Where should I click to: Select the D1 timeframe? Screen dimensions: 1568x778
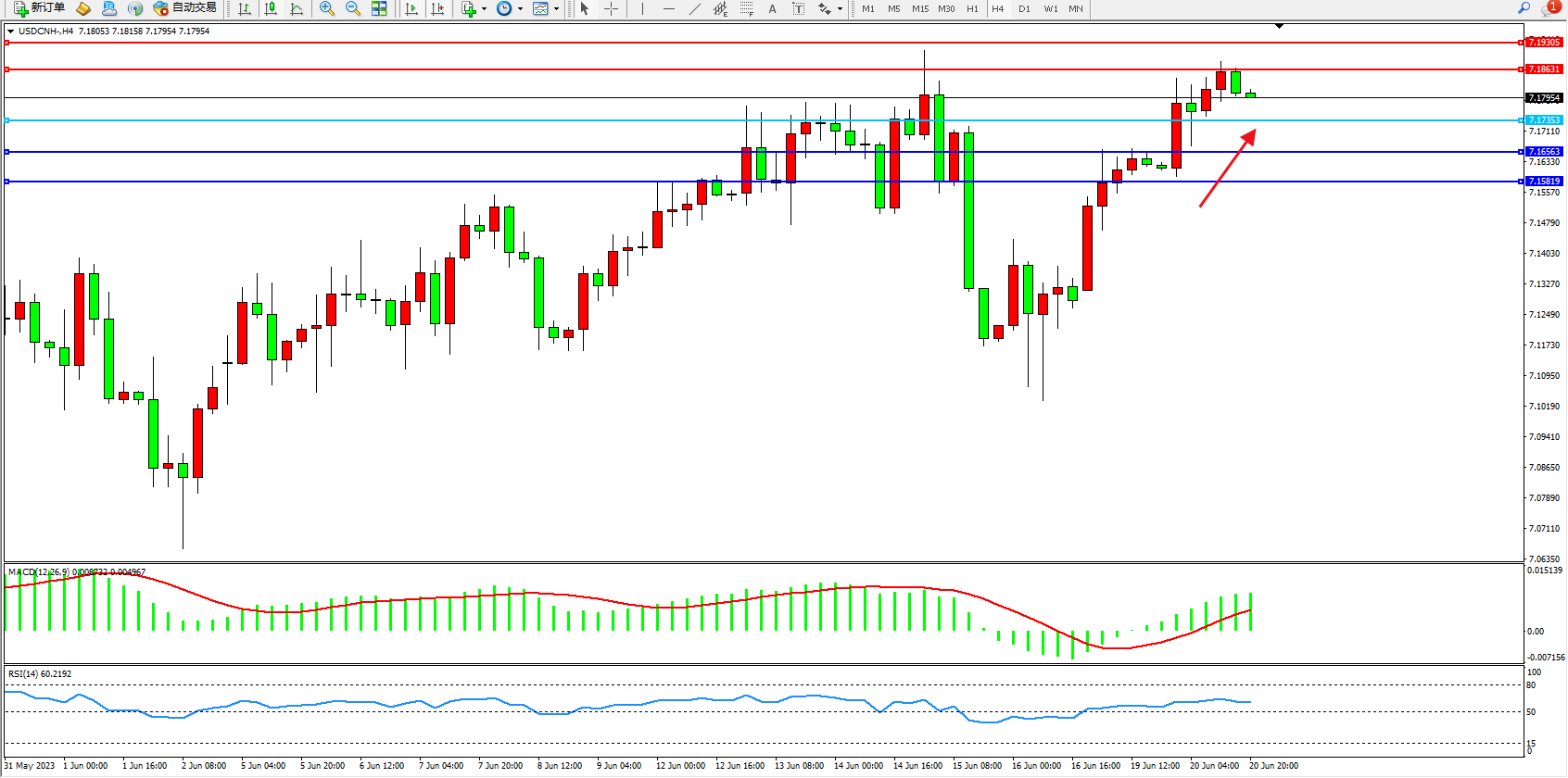(x=1024, y=8)
